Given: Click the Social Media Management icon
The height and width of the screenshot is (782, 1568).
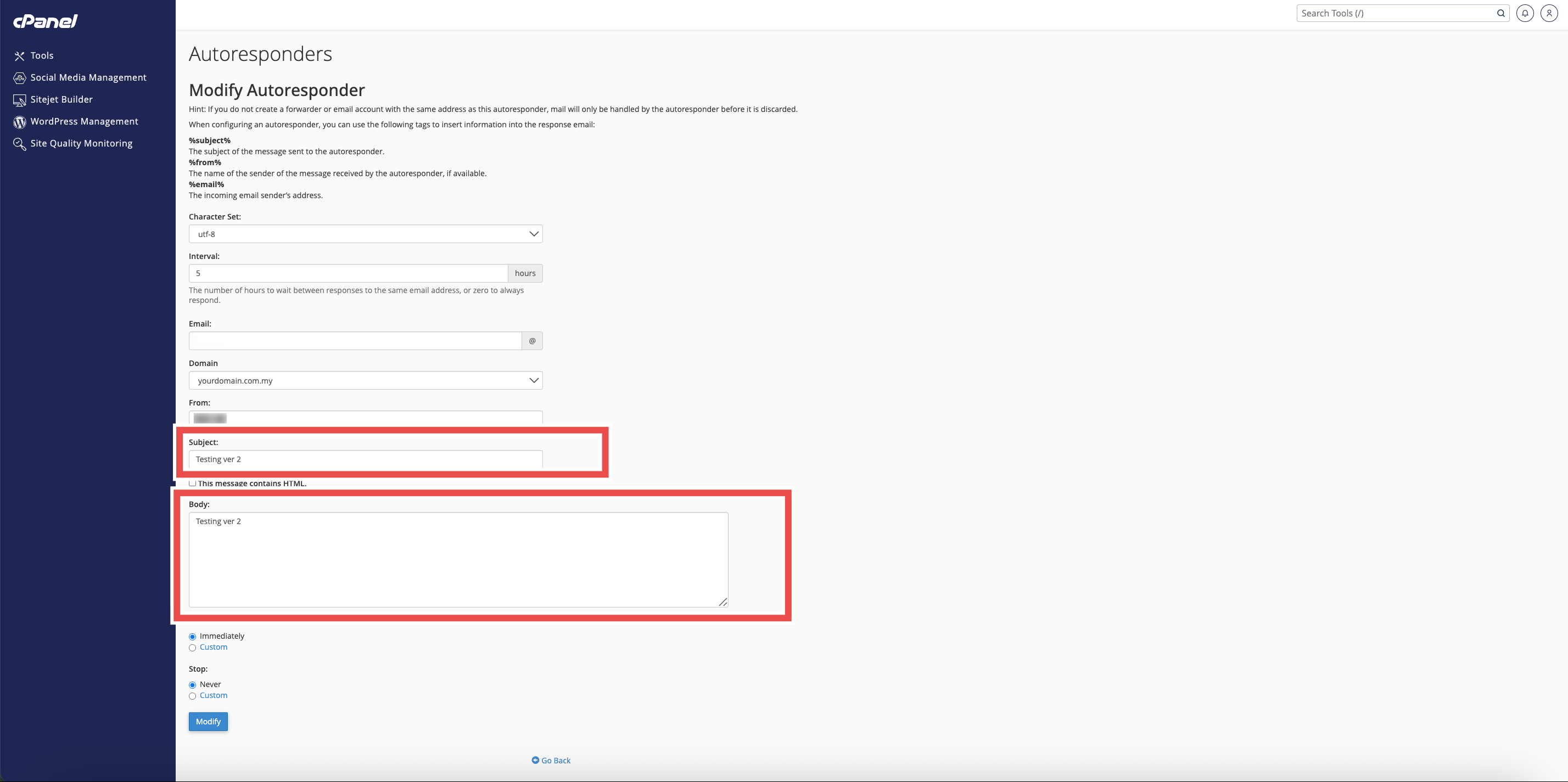Looking at the screenshot, I should point(19,78).
